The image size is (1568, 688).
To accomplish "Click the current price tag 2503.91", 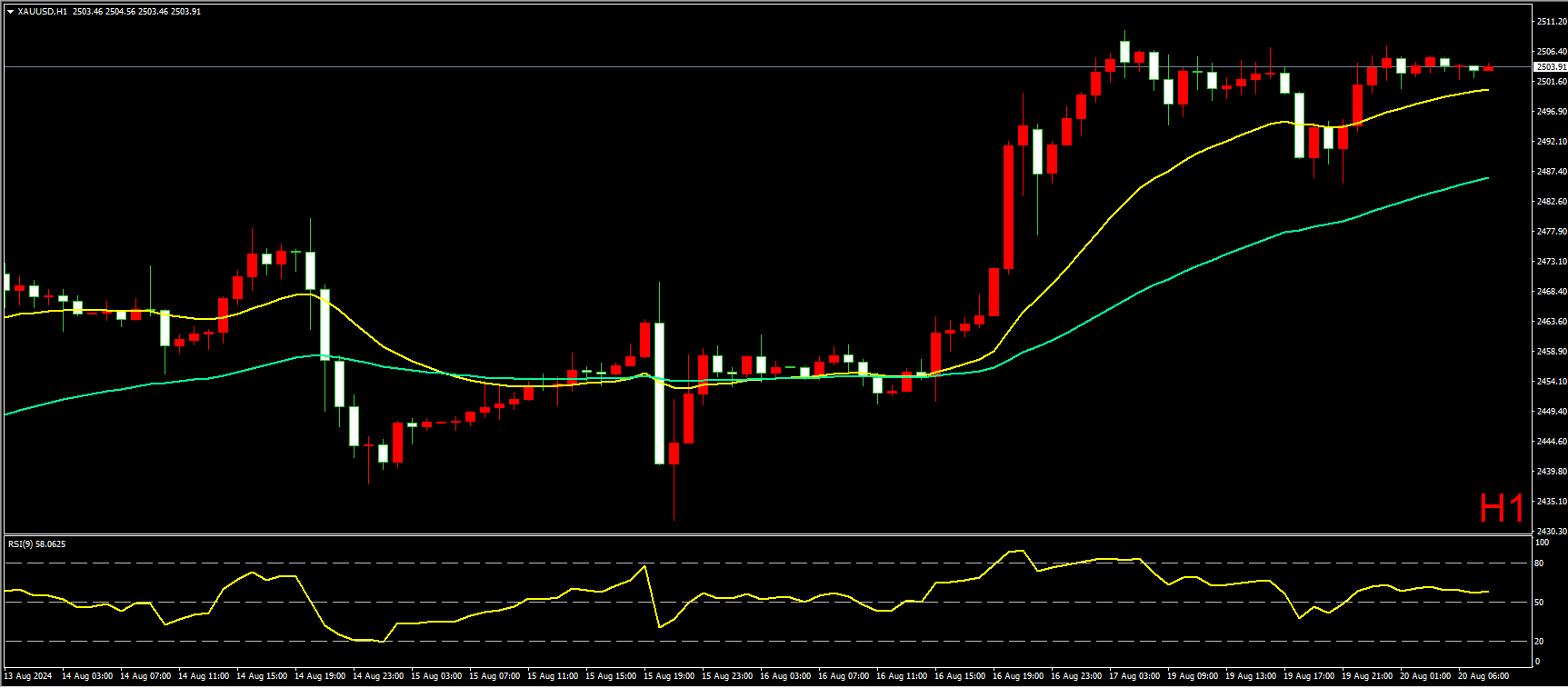I will [x=1551, y=67].
